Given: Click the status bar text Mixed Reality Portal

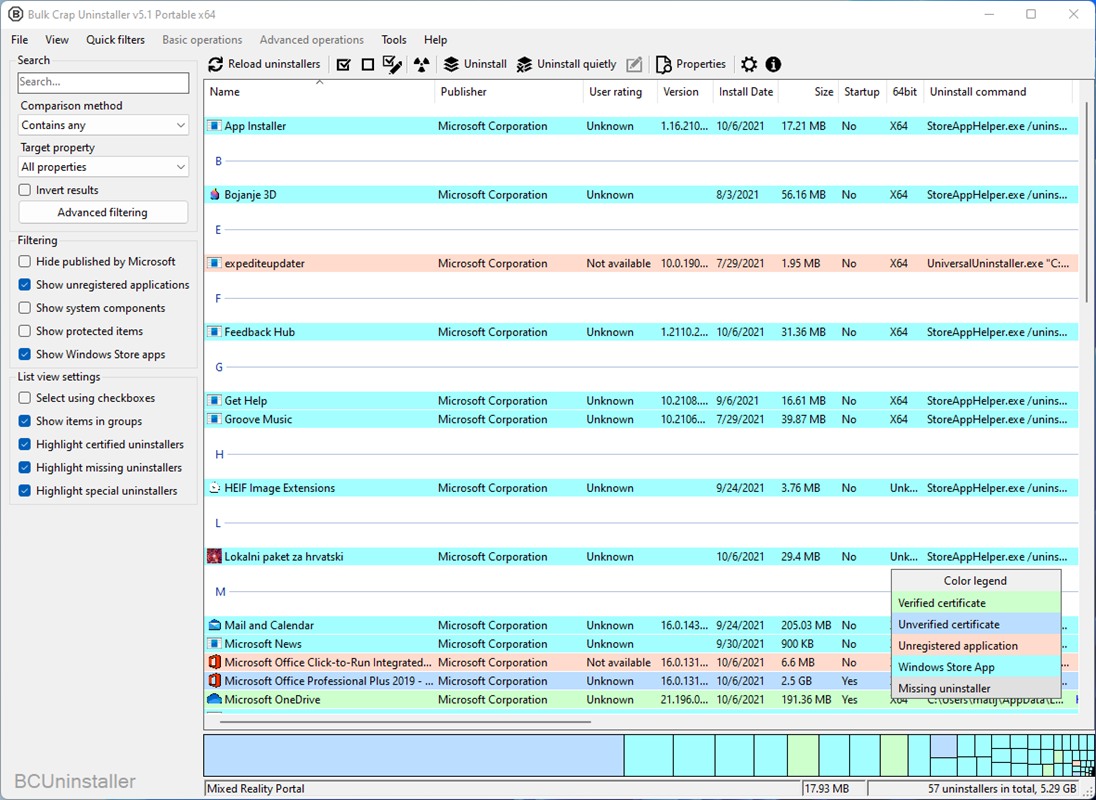Looking at the screenshot, I should click(x=256, y=789).
